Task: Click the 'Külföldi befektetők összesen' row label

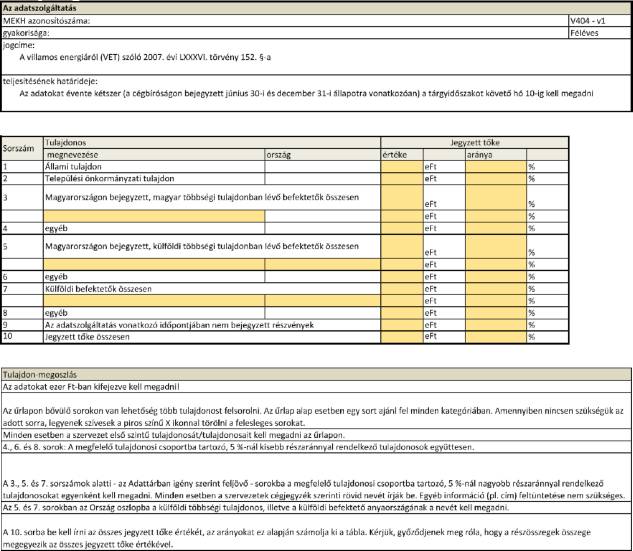Action: click(x=98, y=289)
